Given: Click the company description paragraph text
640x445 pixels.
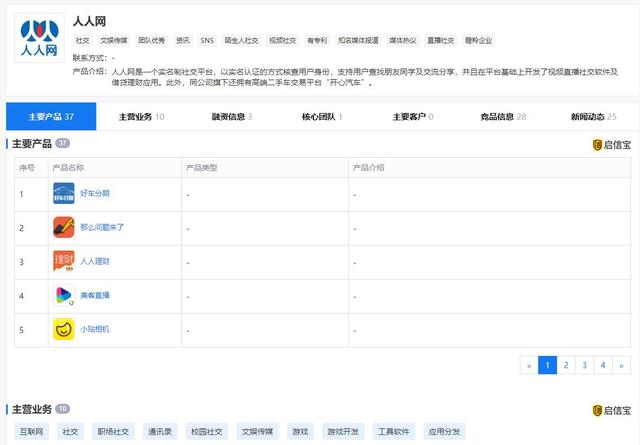Looking at the screenshot, I should click(x=365, y=77).
